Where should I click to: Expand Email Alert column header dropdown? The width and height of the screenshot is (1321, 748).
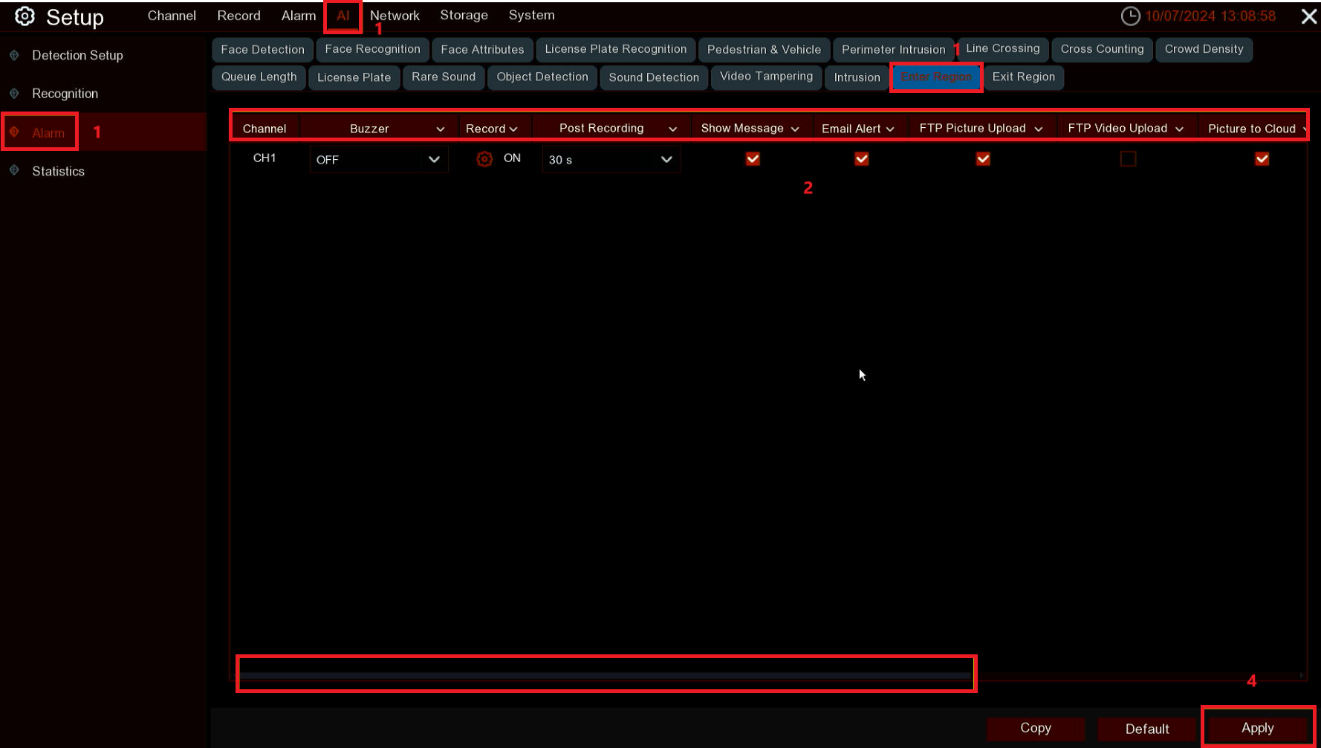click(890, 129)
